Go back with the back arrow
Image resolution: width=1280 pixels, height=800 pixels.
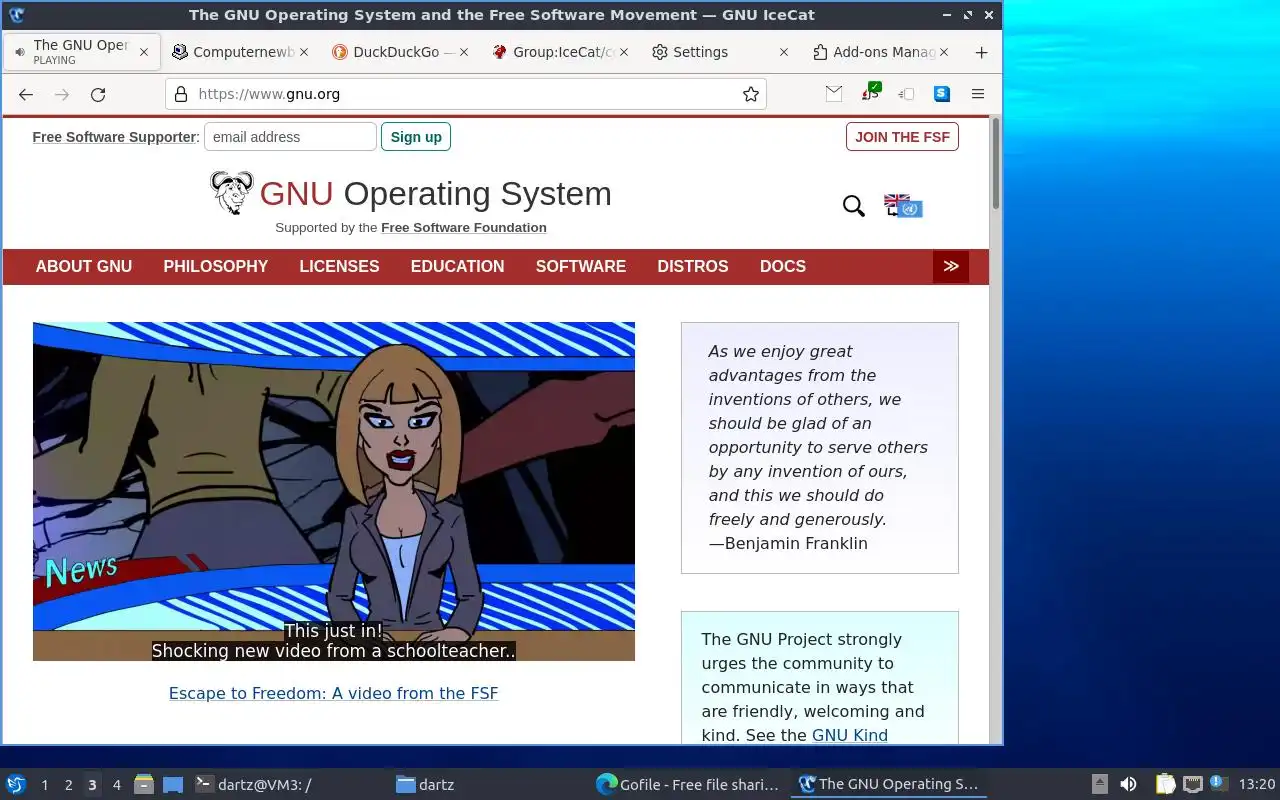pos(26,94)
